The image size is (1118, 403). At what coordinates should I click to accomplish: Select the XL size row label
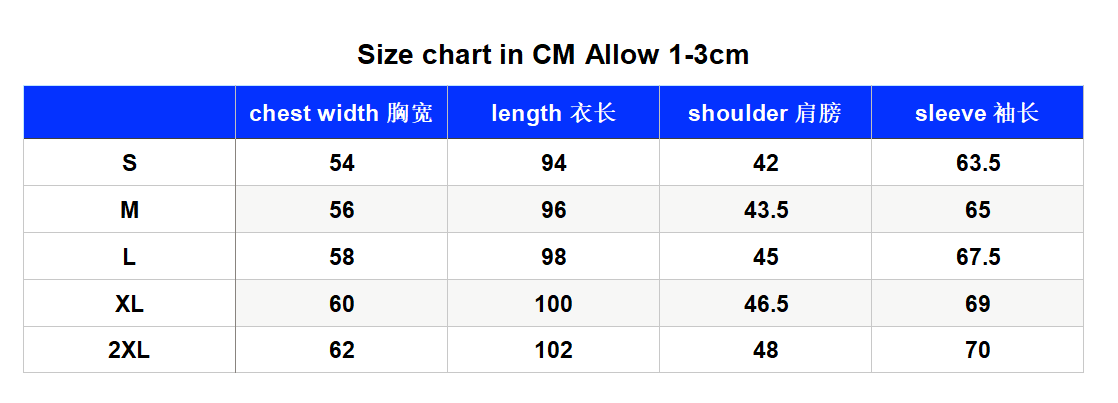tap(129, 304)
